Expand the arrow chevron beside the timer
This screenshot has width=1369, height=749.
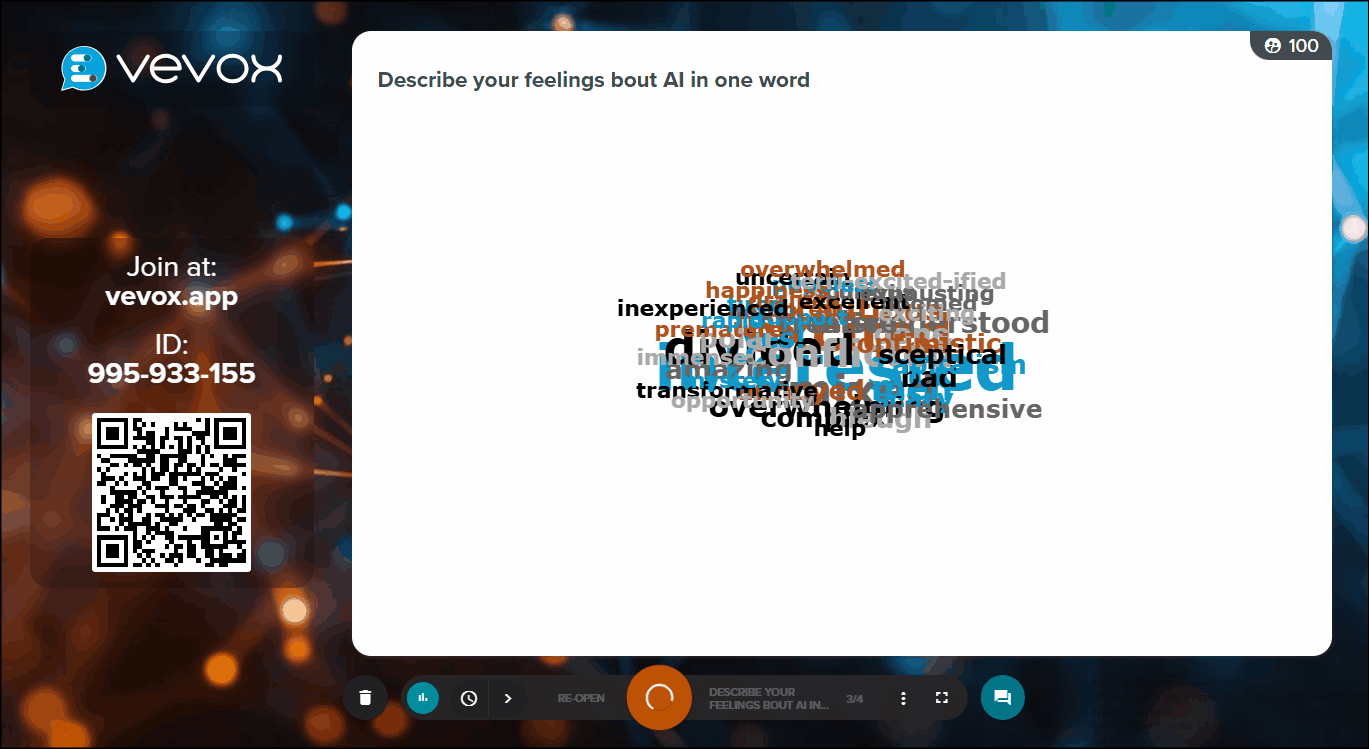tap(508, 698)
